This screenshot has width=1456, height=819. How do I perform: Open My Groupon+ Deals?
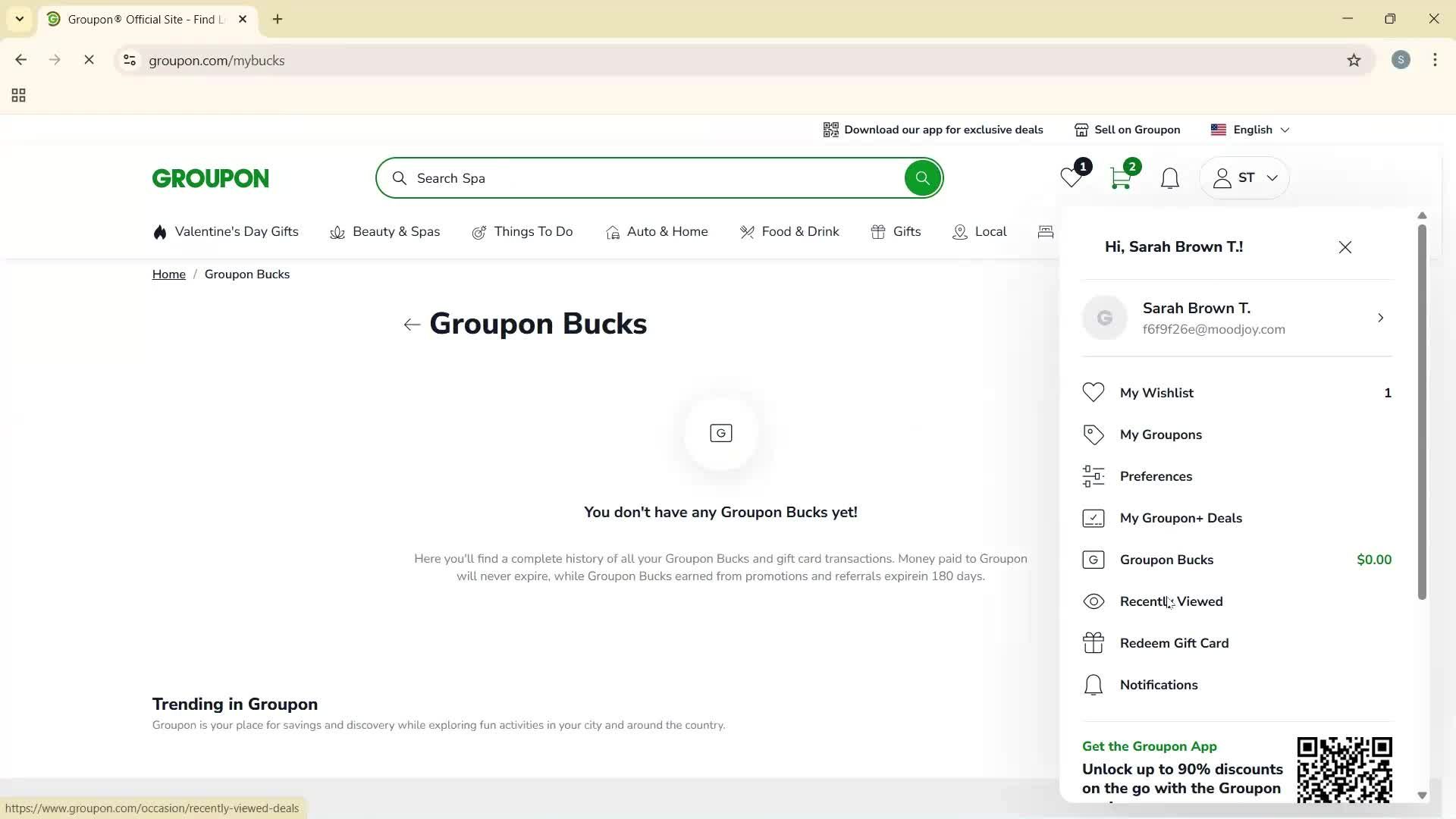coord(1181,518)
